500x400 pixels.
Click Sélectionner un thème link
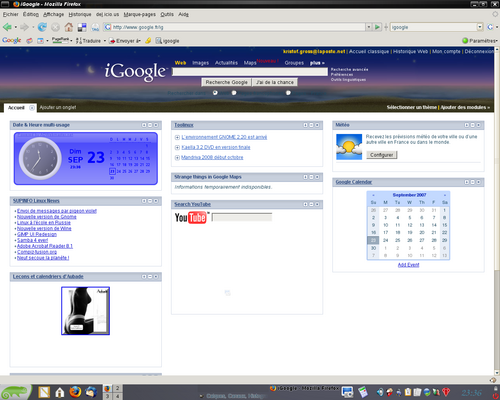point(412,107)
